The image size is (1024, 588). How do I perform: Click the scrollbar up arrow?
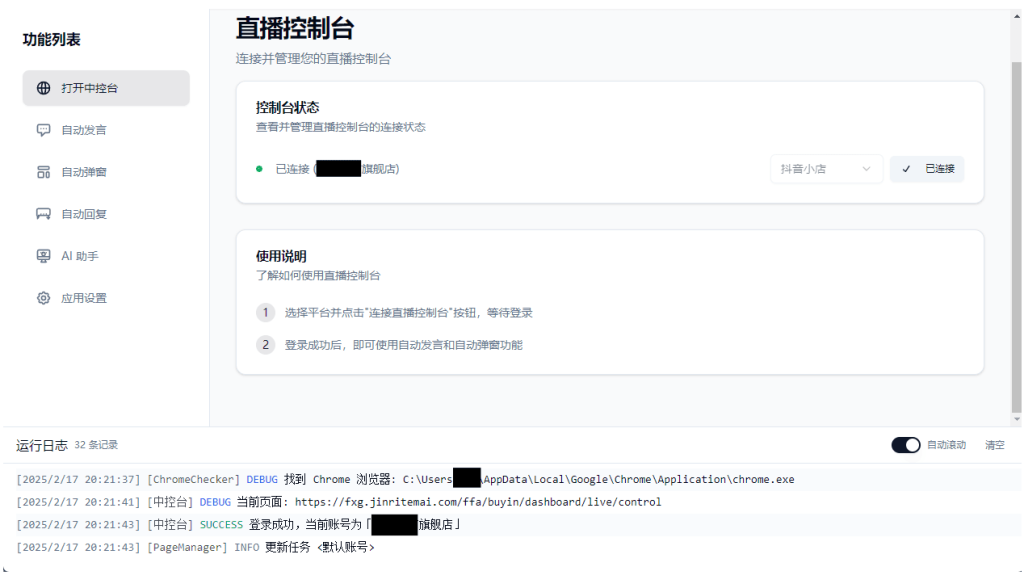1016,16
